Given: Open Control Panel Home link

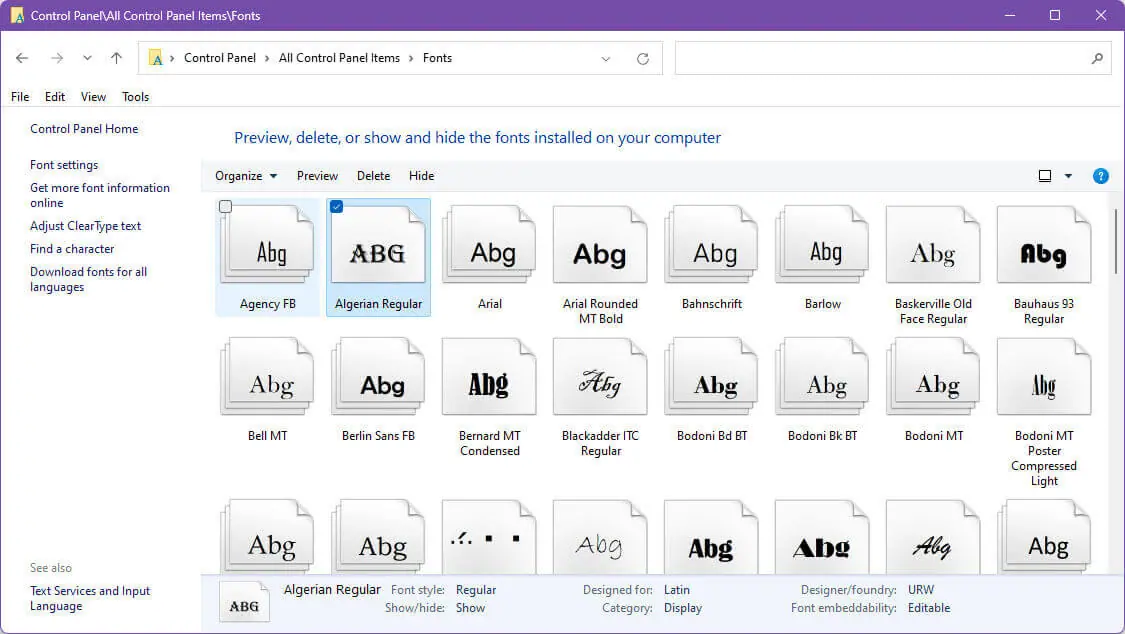Looking at the screenshot, I should (x=84, y=129).
